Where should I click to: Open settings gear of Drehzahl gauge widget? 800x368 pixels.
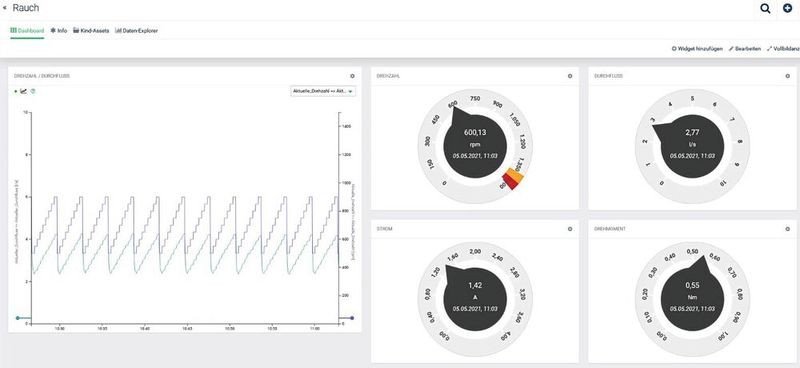[570, 76]
